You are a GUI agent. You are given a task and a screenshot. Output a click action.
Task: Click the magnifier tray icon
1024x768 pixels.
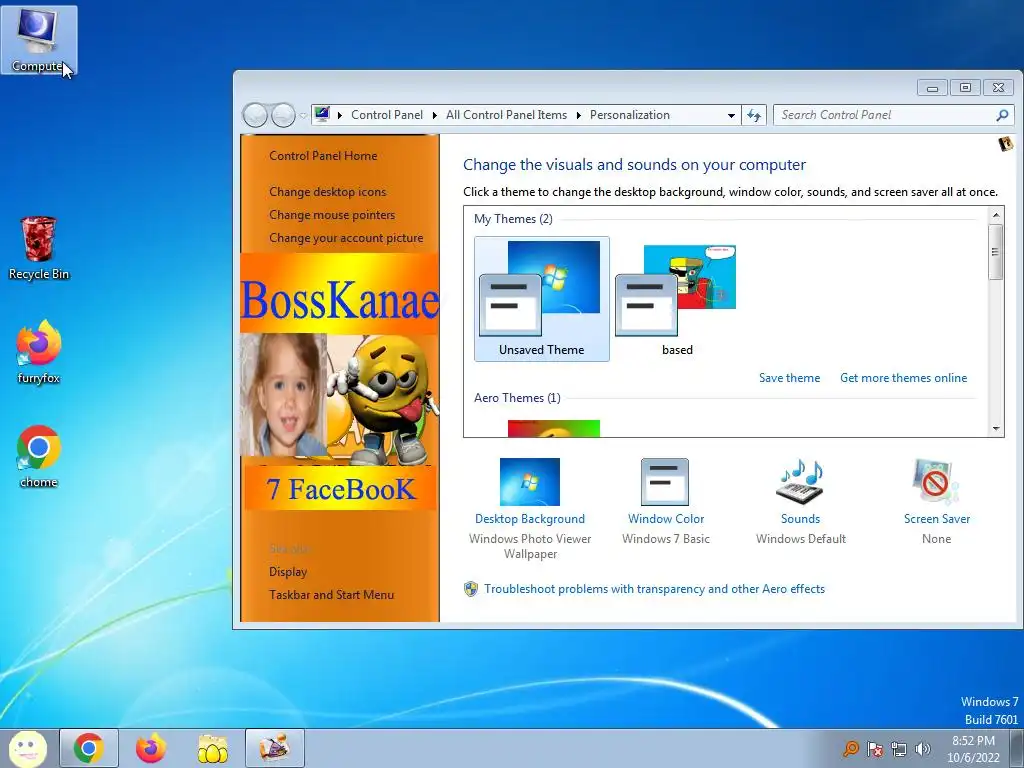point(850,748)
